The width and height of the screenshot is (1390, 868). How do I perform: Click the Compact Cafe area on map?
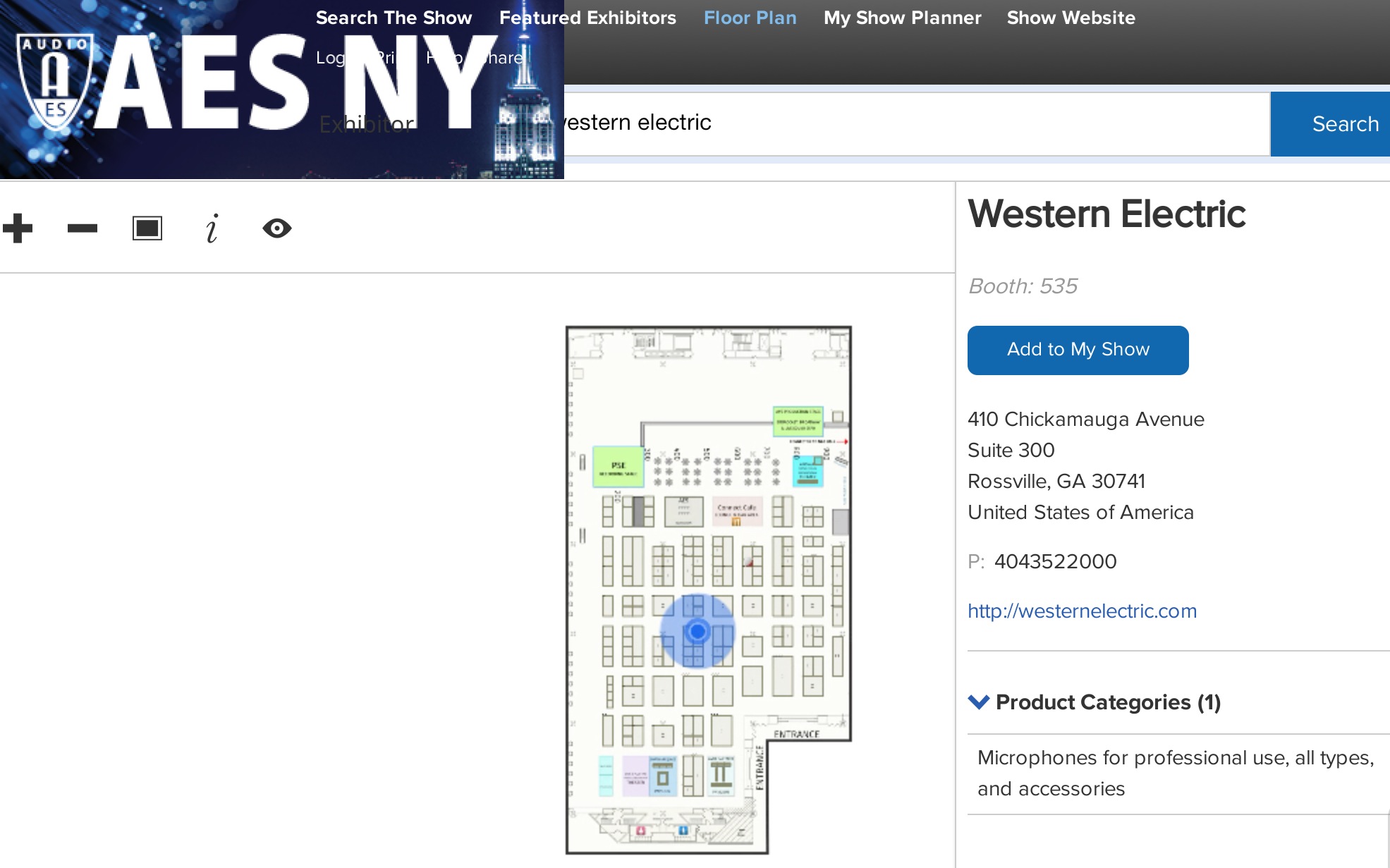point(737,512)
